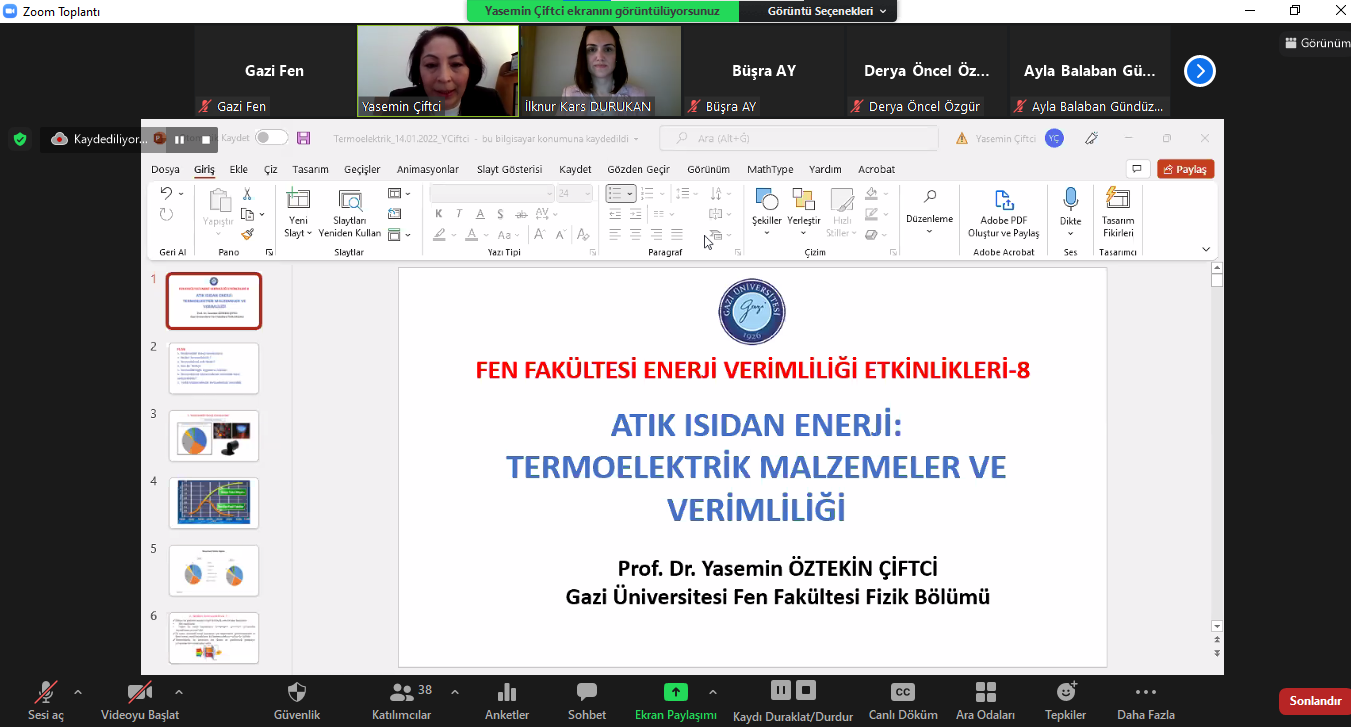Open the Dosya menu
The height and width of the screenshot is (727, 1351).
165,169
